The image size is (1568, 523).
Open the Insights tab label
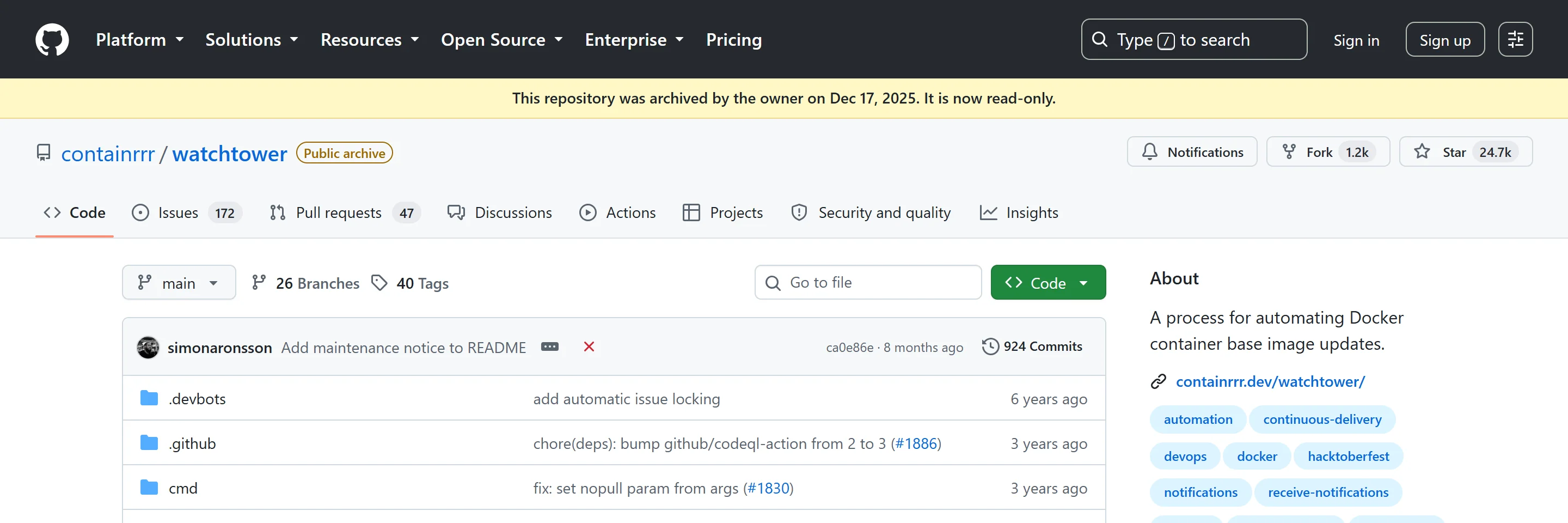[1032, 212]
